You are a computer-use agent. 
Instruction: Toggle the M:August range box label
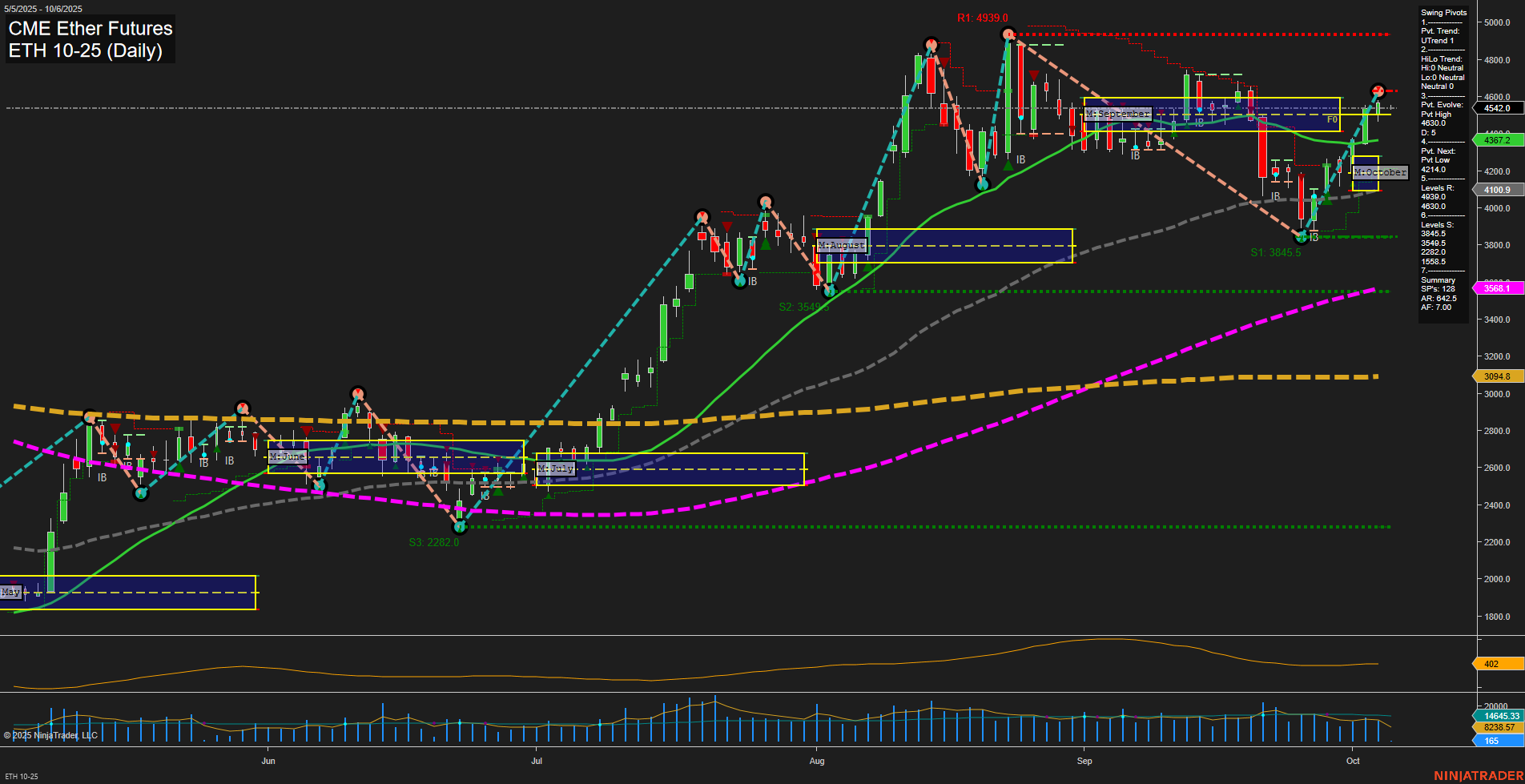[x=840, y=245]
